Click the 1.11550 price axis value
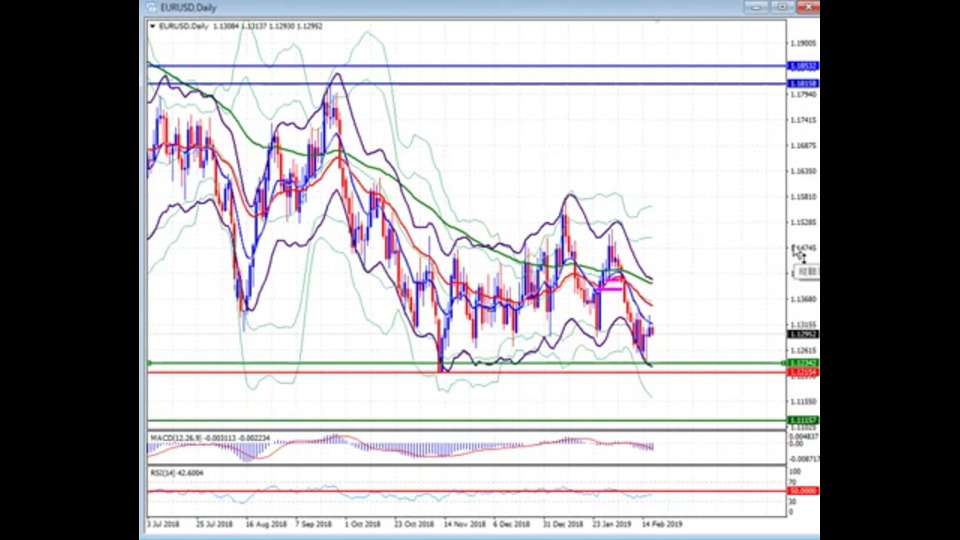The height and width of the screenshot is (540, 960). click(x=803, y=402)
